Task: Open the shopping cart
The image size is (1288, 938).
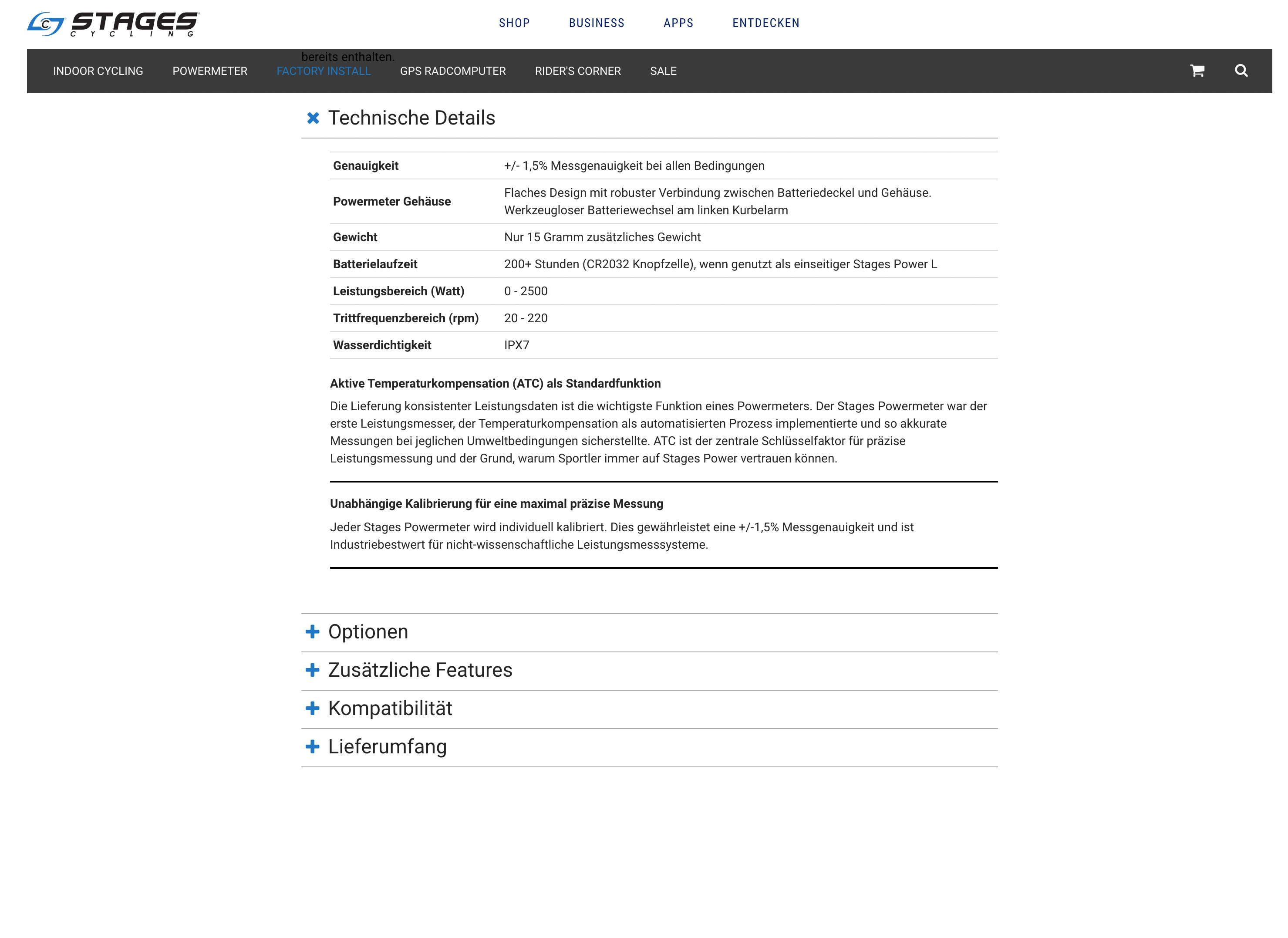Action: (x=1197, y=71)
